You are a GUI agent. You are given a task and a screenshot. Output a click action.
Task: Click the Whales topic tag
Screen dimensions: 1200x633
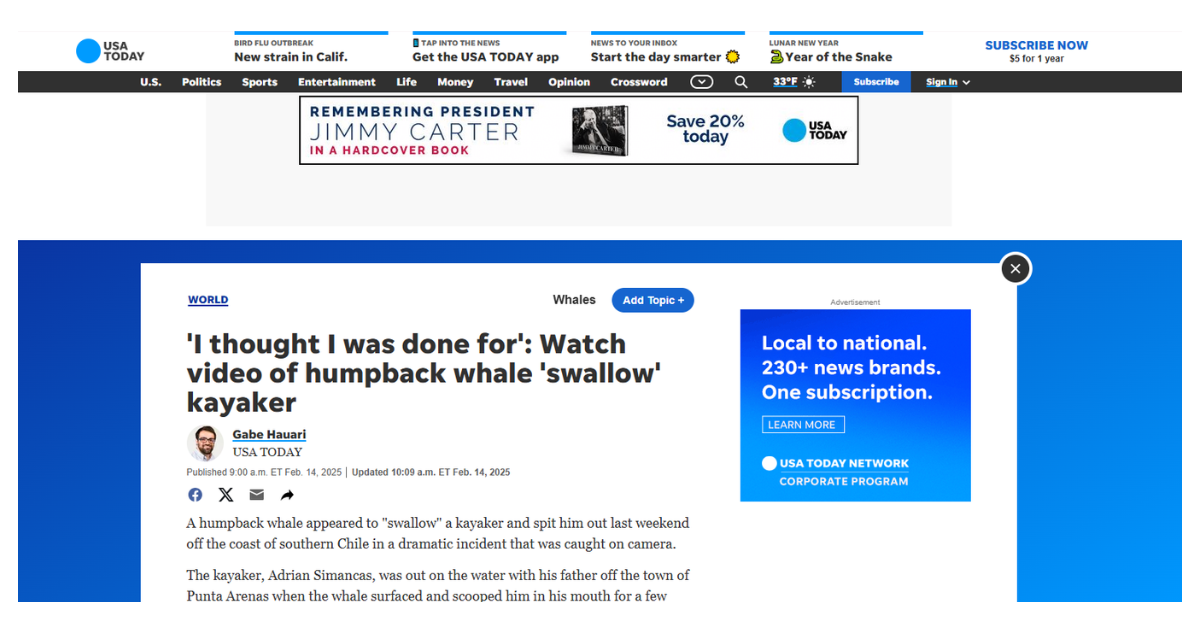(x=574, y=300)
